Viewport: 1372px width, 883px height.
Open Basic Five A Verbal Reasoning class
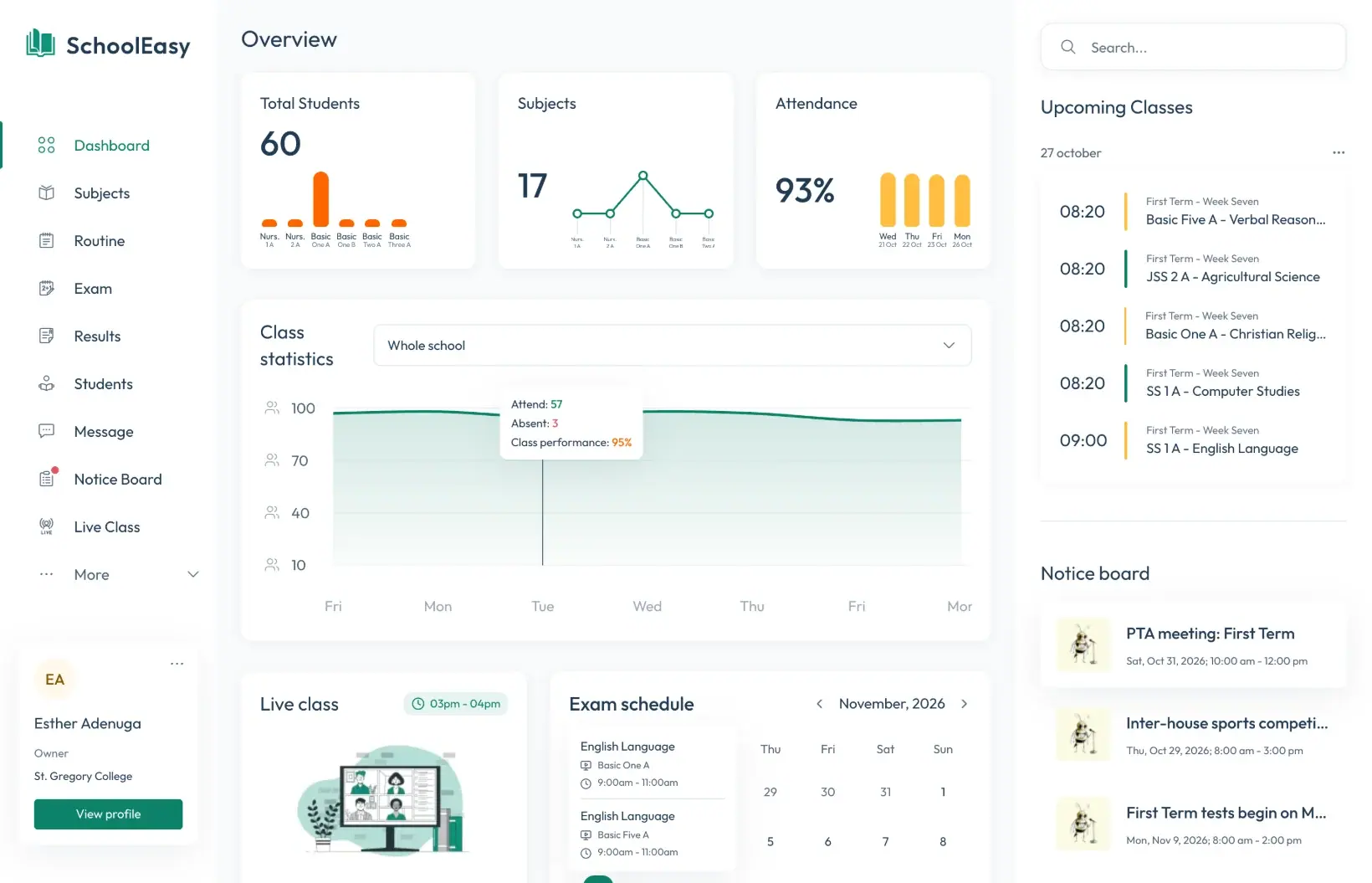[1194, 212]
